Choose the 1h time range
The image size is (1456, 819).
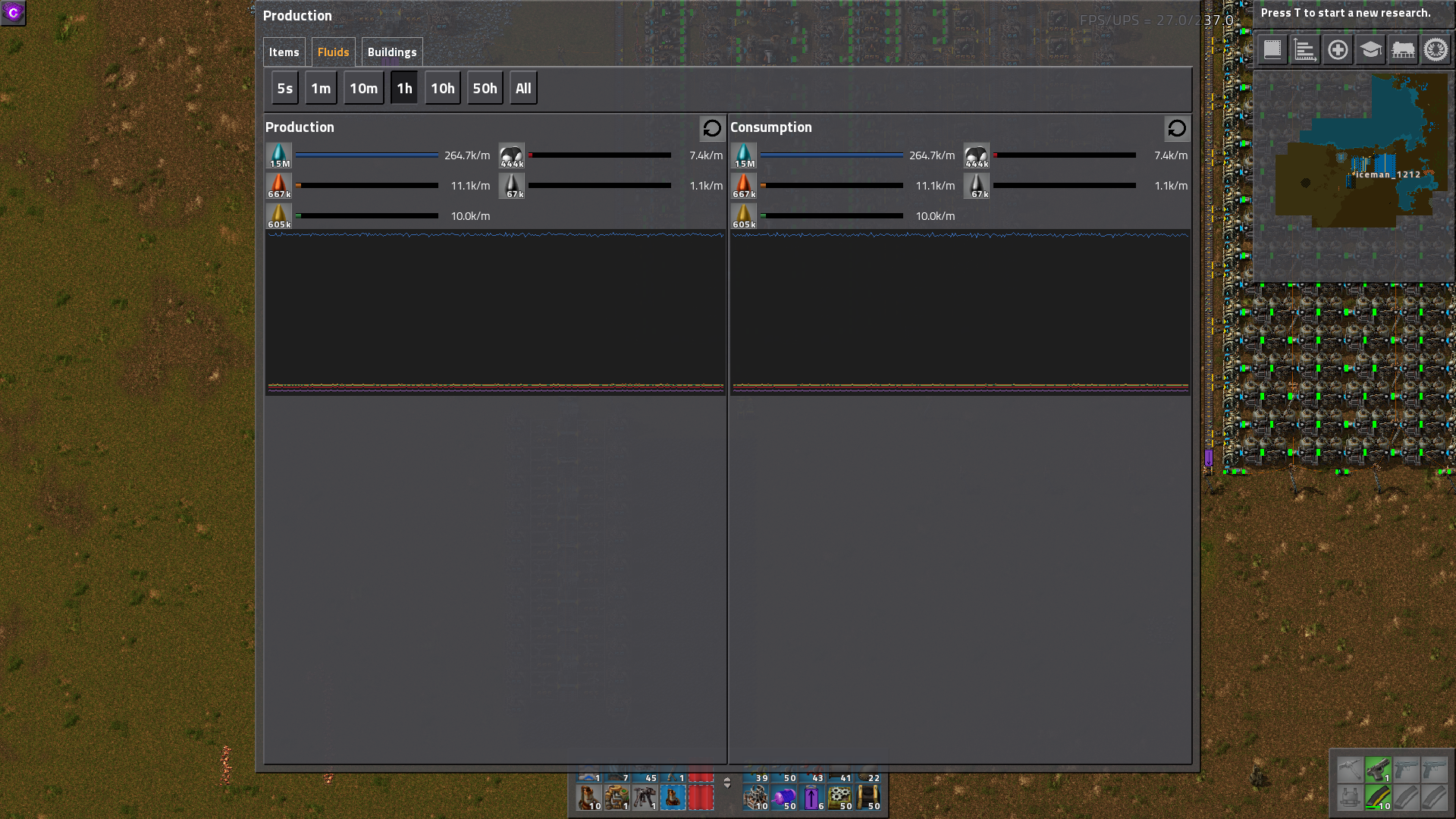pyautogui.click(x=404, y=89)
